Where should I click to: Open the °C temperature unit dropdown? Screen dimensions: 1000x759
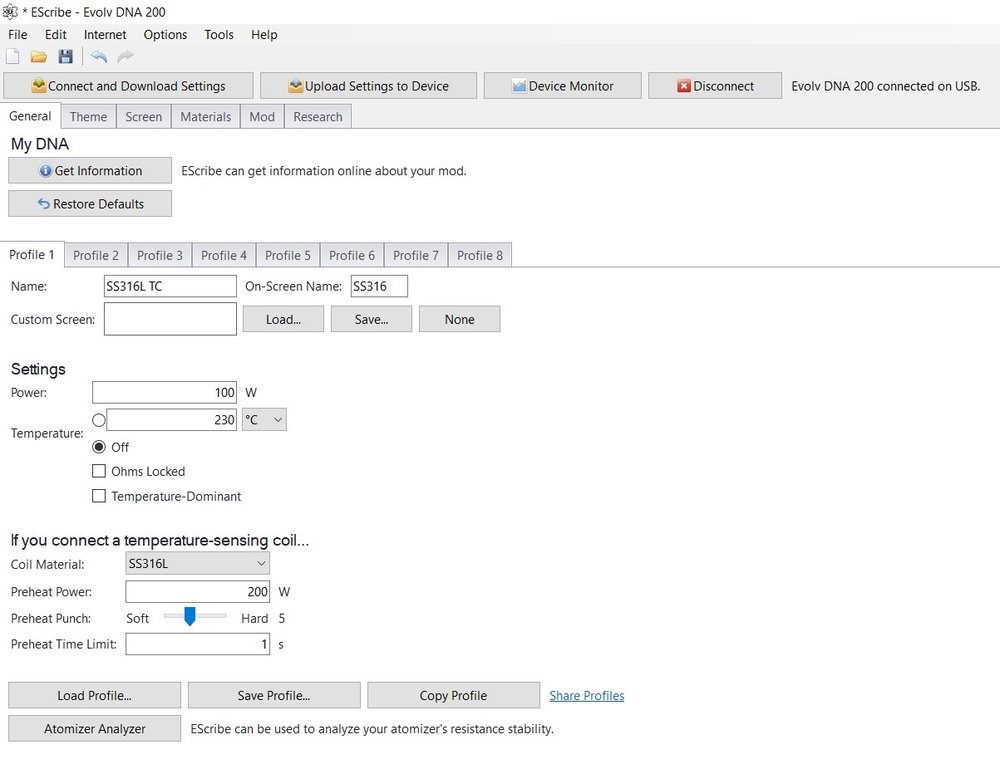tap(264, 420)
